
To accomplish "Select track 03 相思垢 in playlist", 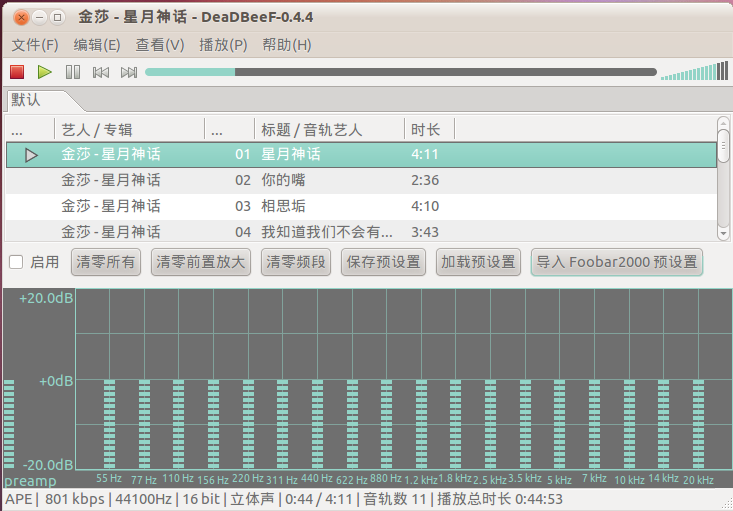I will (284, 206).
